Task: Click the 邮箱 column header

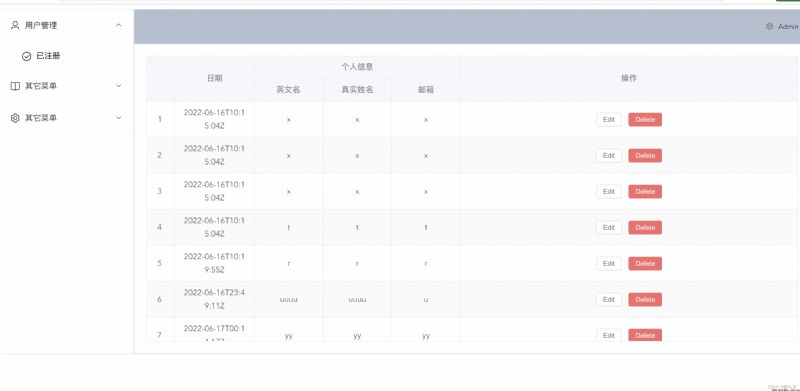Action: 426,90
